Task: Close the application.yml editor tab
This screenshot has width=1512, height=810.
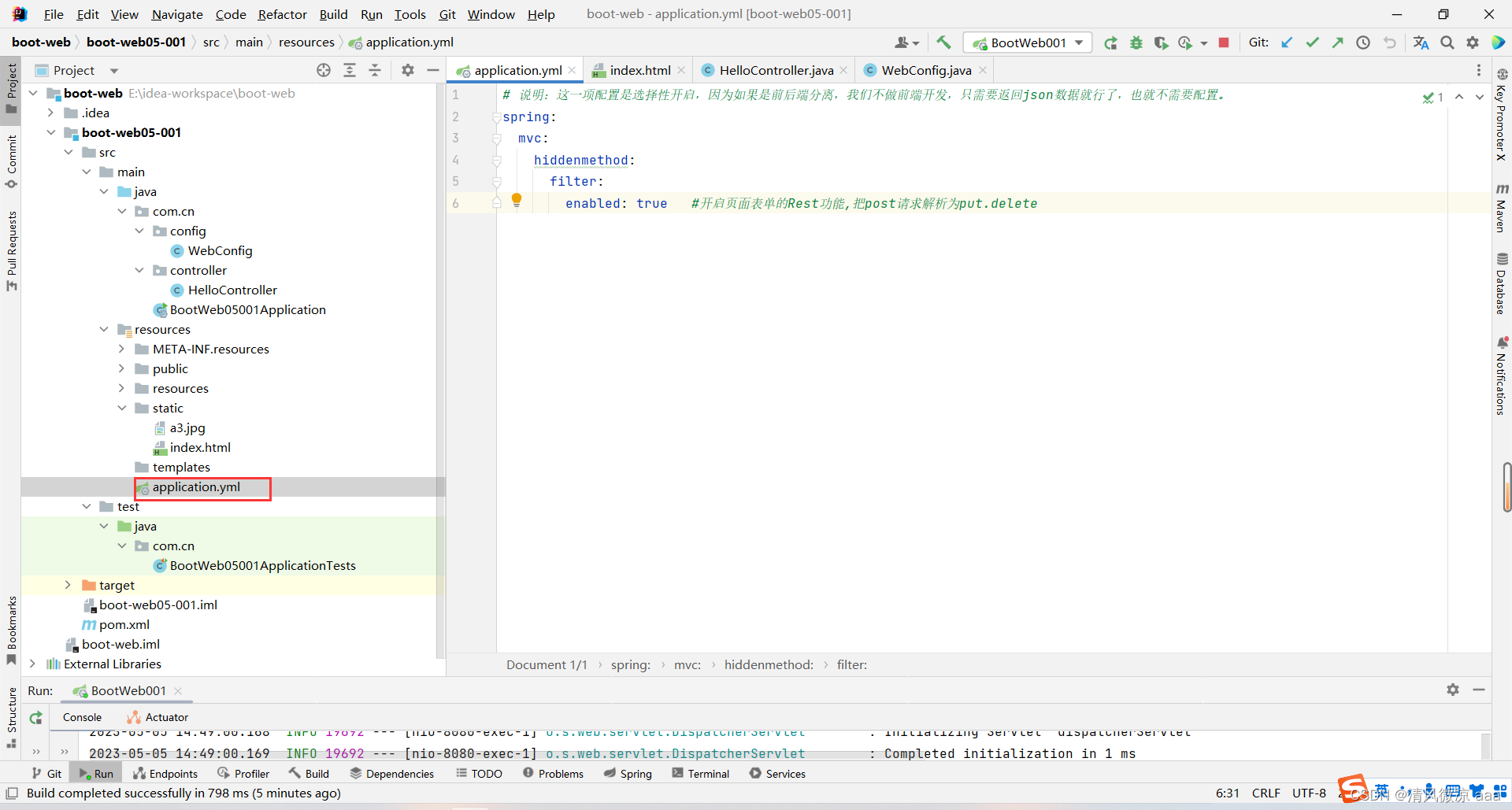Action: (x=572, y=70)
